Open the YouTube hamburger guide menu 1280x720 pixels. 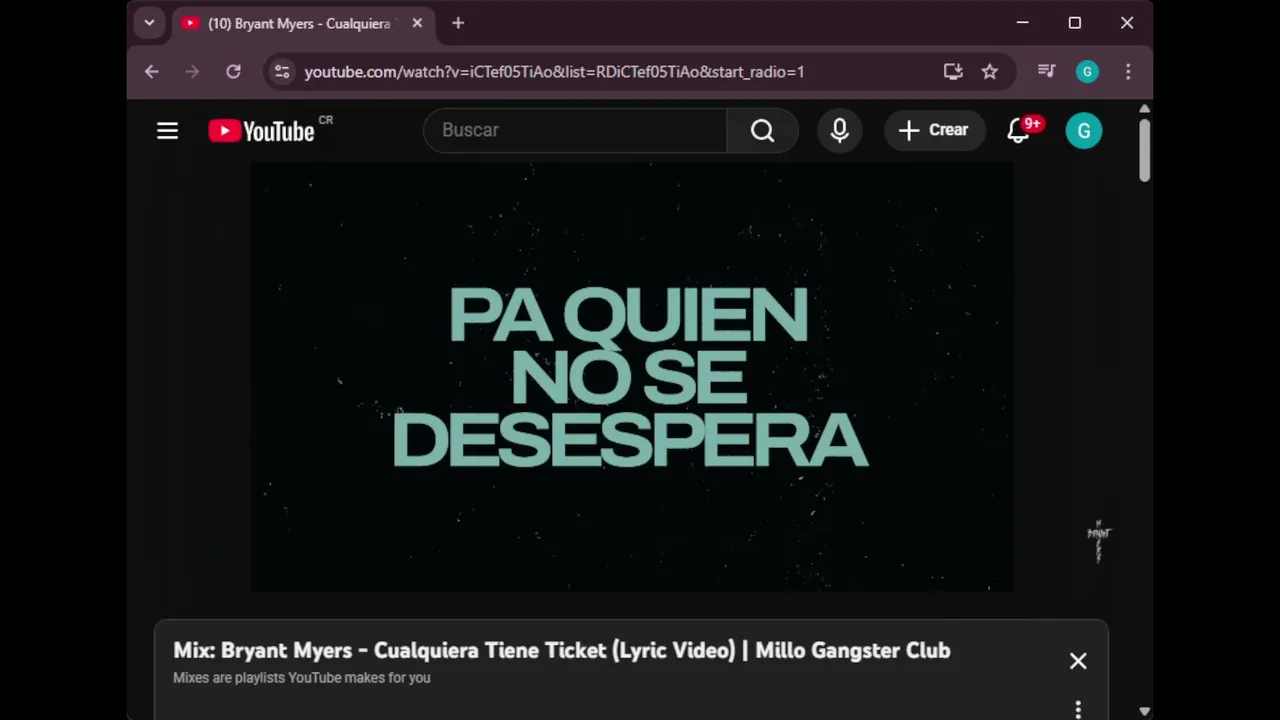(x=167, y=131)
